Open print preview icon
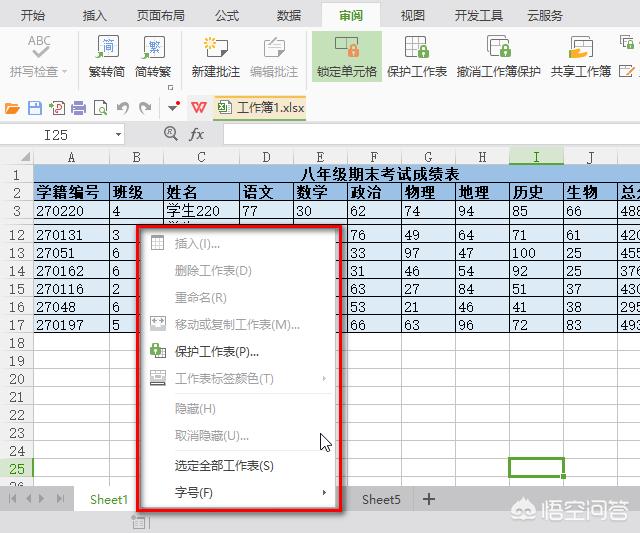640x533 pixels. 100,108
